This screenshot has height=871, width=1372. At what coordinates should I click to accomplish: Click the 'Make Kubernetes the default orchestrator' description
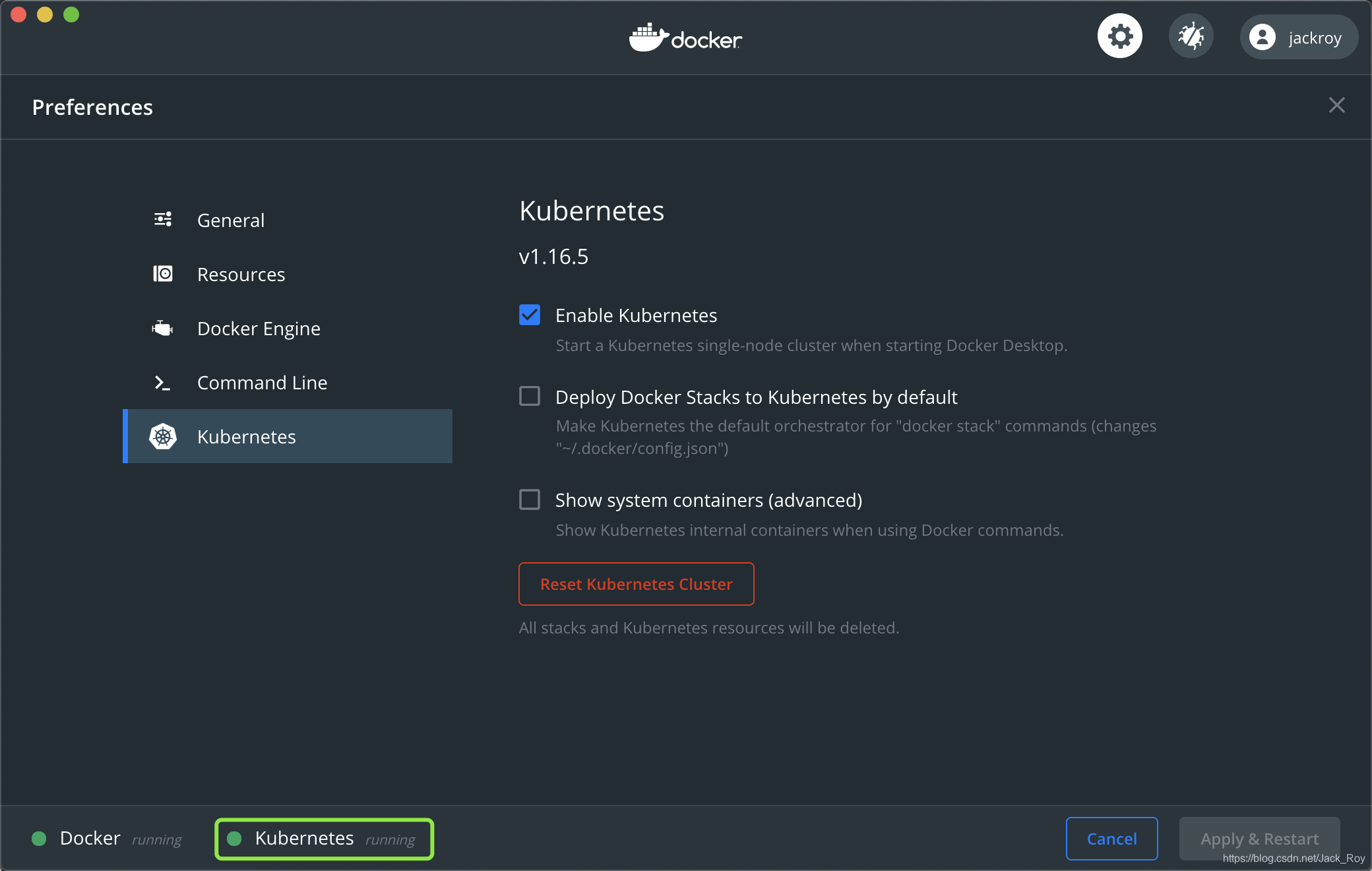coord(856,437)
